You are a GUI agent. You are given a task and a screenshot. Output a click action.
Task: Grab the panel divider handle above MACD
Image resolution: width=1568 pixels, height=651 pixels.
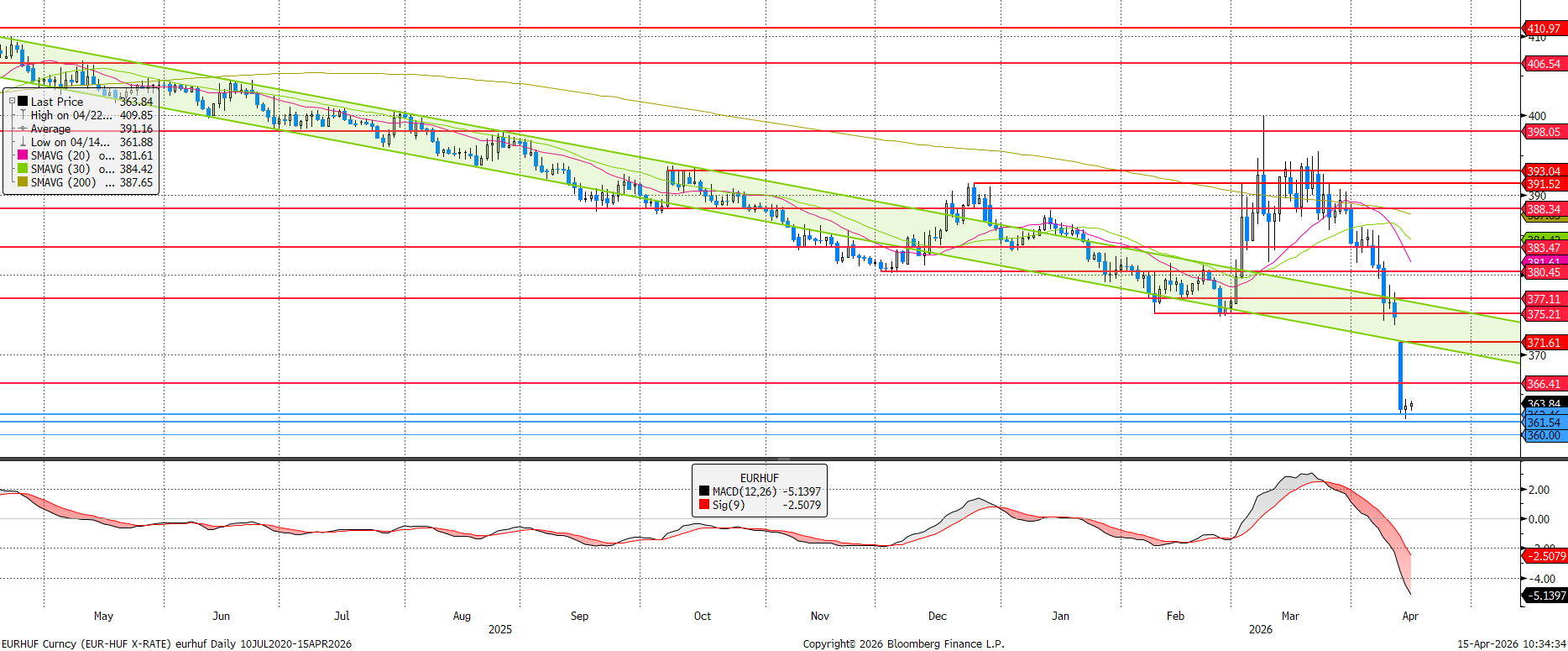click(783, 459)
